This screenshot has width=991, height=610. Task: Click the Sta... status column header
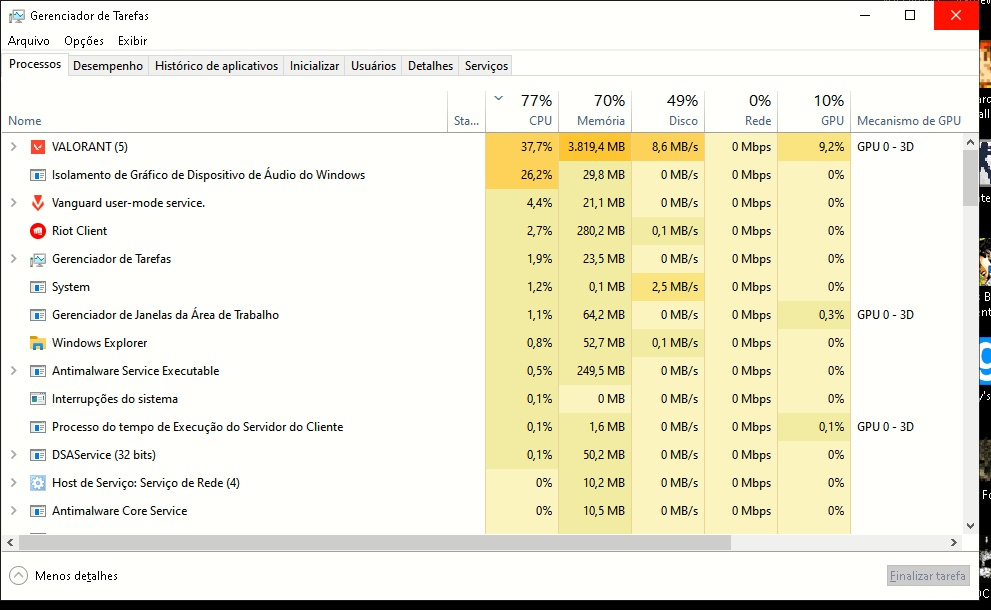466,110
